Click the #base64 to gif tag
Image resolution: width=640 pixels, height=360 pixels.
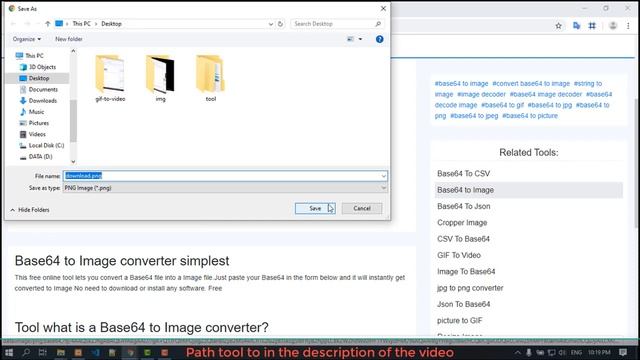coord(502,105)
